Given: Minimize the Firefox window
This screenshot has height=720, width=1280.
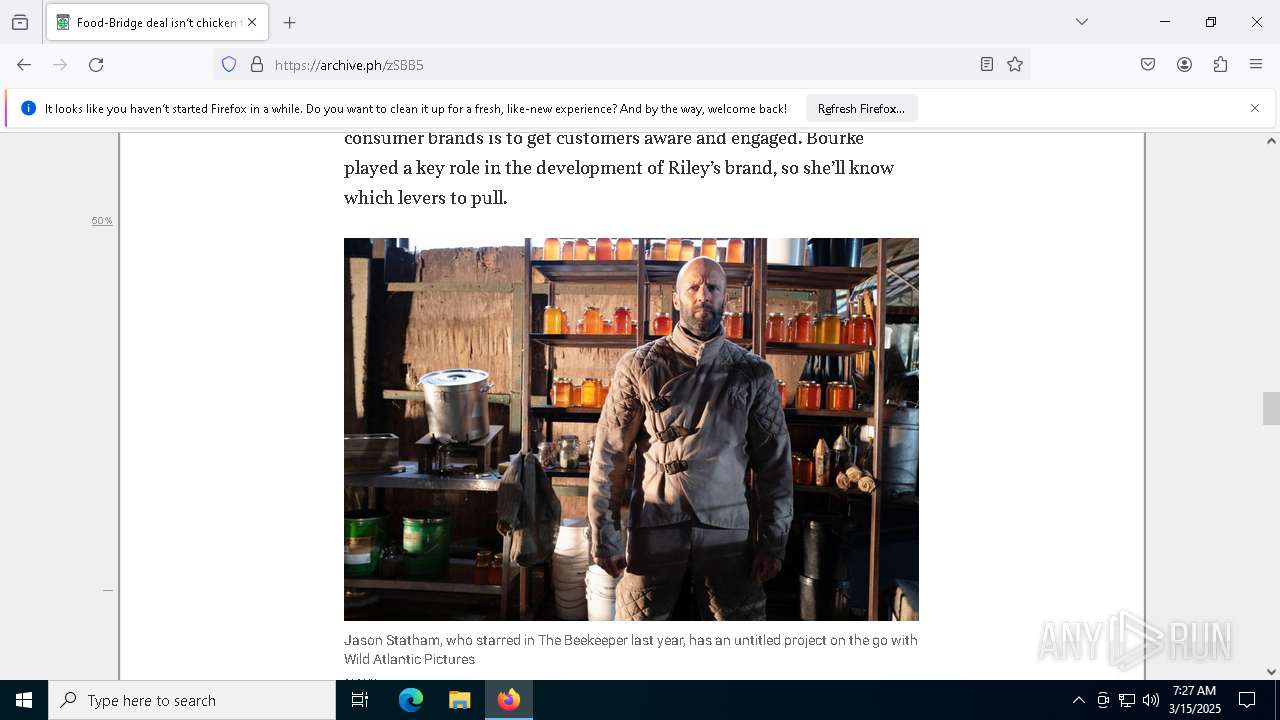Looking at the screenshot, I should [1165, 22].
